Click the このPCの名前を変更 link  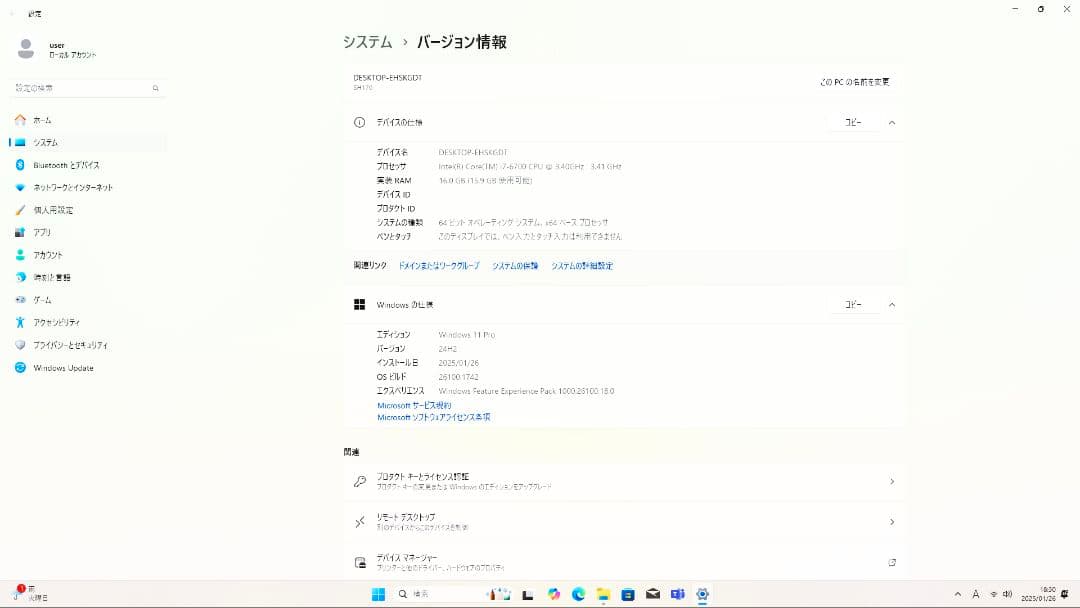[x=858, y=82]
